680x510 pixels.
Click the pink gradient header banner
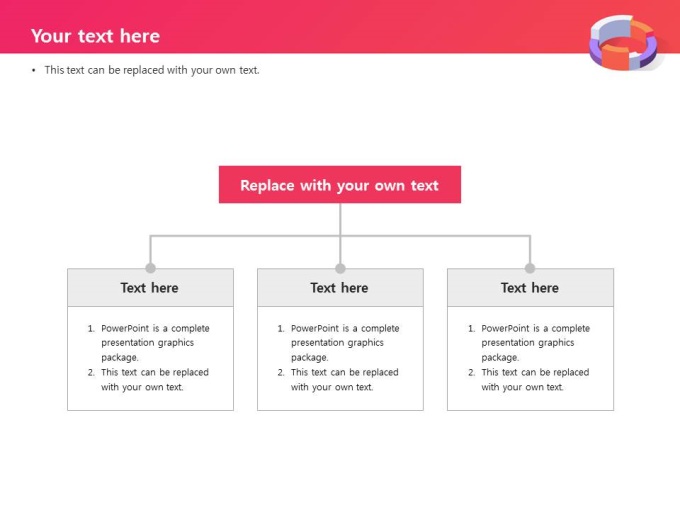click(340, 26)
